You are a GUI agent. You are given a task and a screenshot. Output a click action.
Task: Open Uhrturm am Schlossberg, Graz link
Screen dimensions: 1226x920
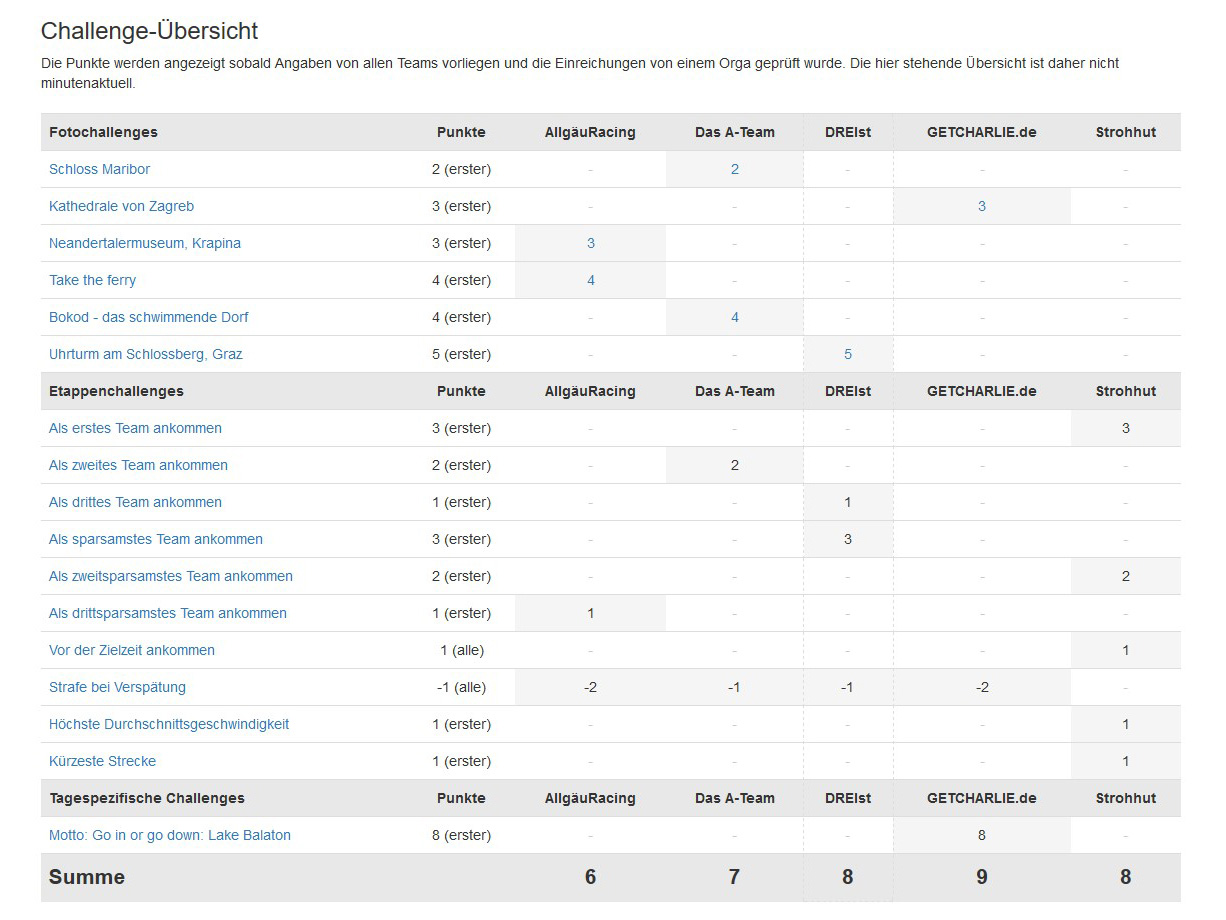[x=145, y=354]
